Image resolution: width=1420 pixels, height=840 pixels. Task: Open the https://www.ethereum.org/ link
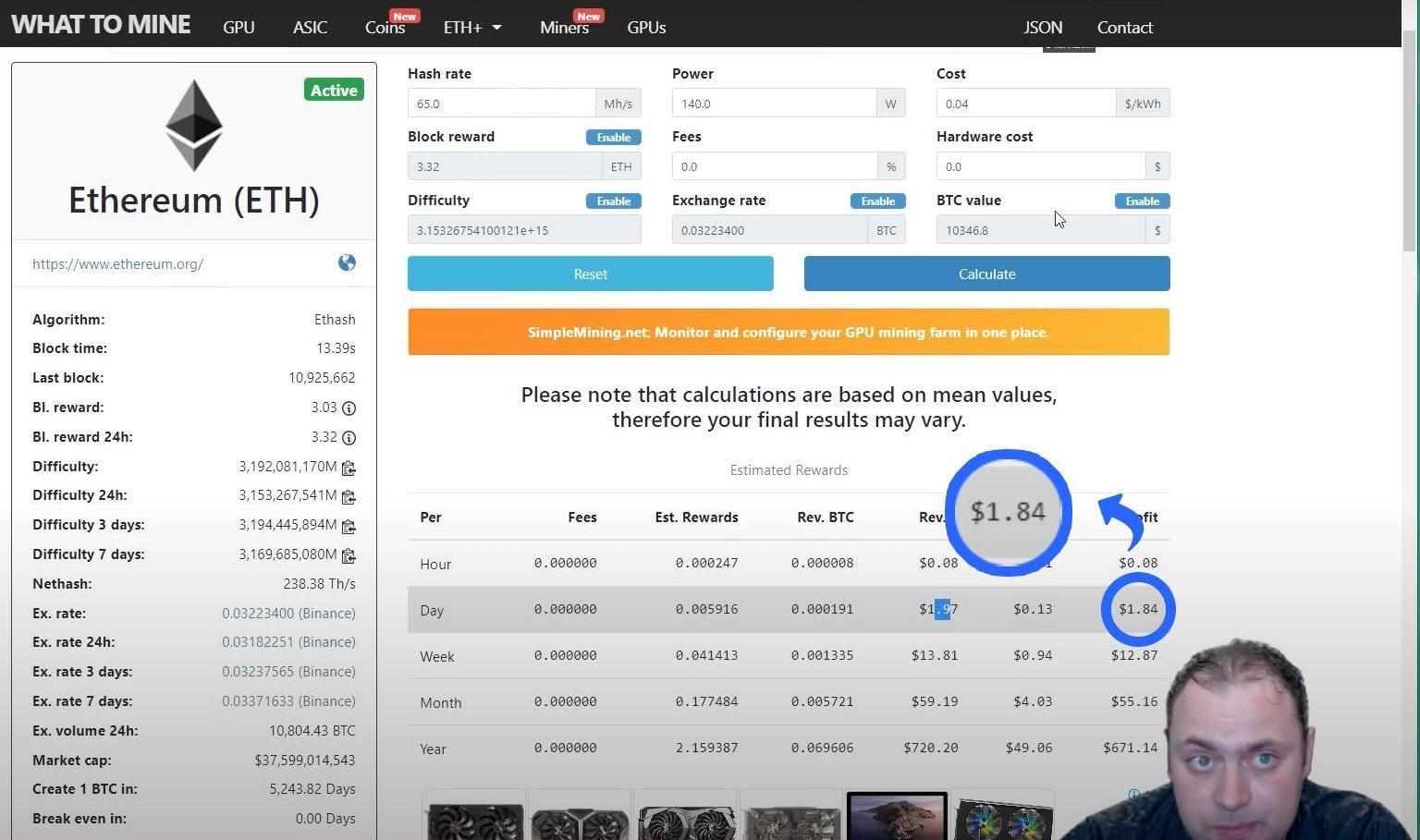117,264
